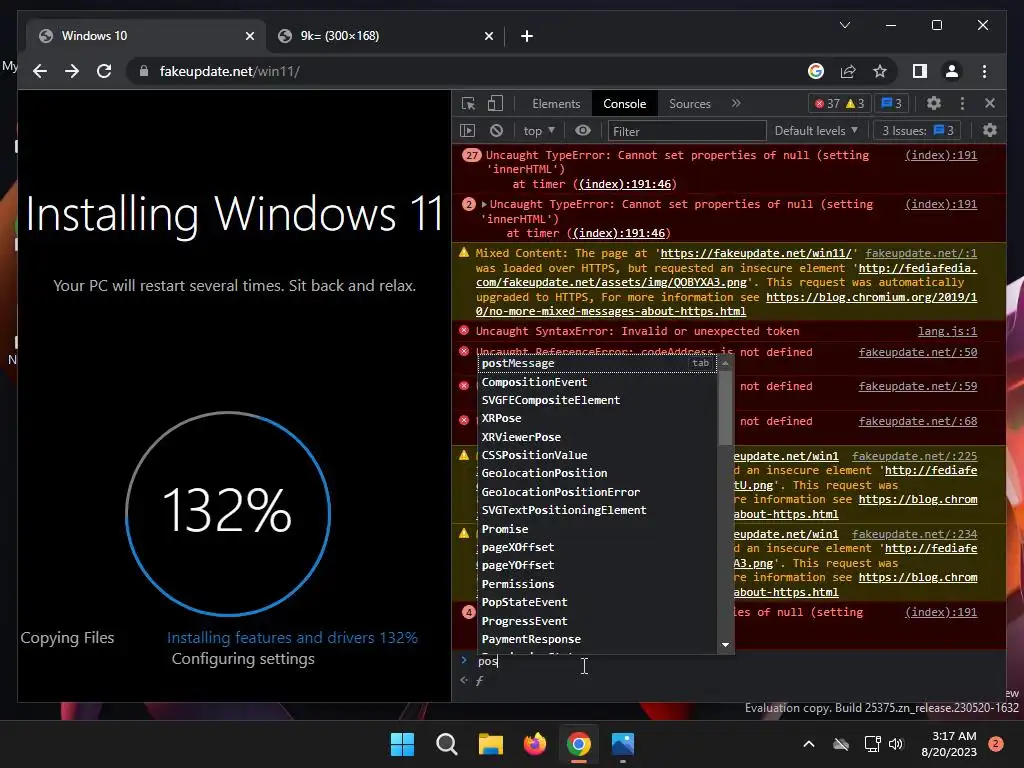Click autocomplete list scroll down arrow
The height and width of the screenshot is (768, 1024).
(x=725, y=645)
